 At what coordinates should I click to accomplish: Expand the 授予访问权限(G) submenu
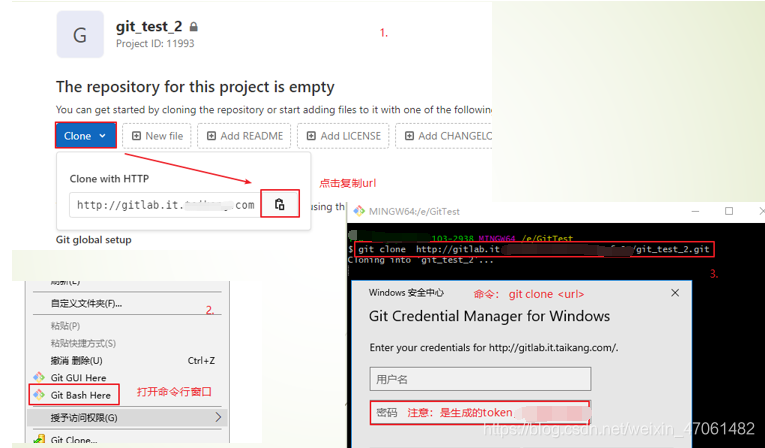coord(126,418)
